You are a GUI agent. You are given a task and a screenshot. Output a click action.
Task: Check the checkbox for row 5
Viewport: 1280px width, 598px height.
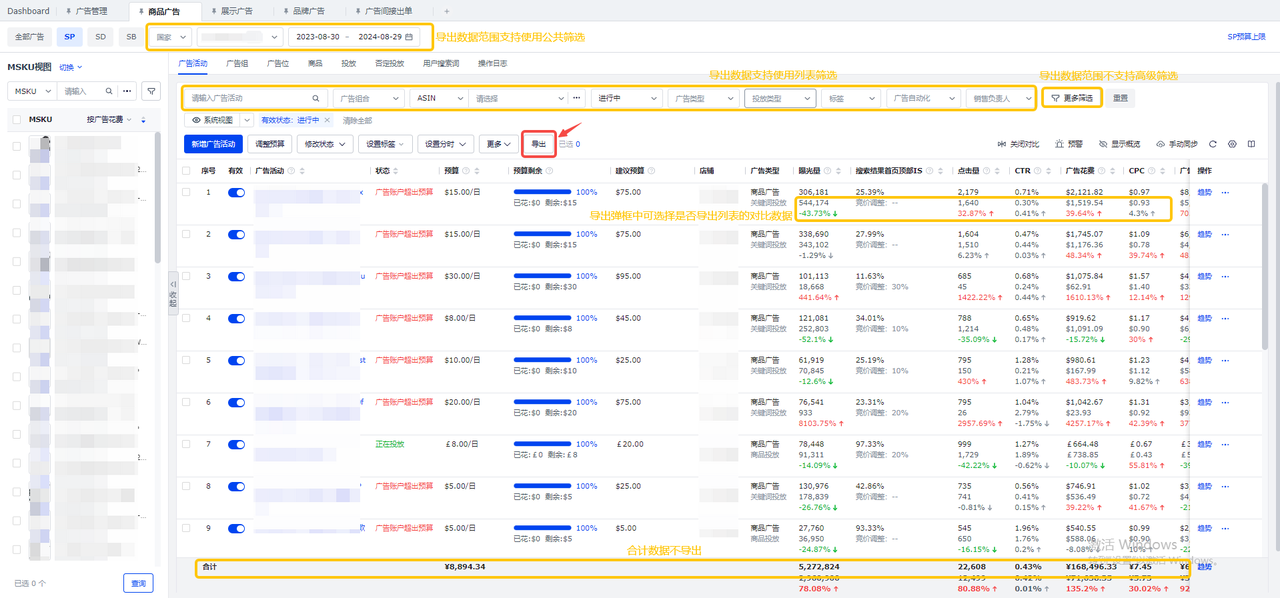pyautogui.click(x=186, y=360)
